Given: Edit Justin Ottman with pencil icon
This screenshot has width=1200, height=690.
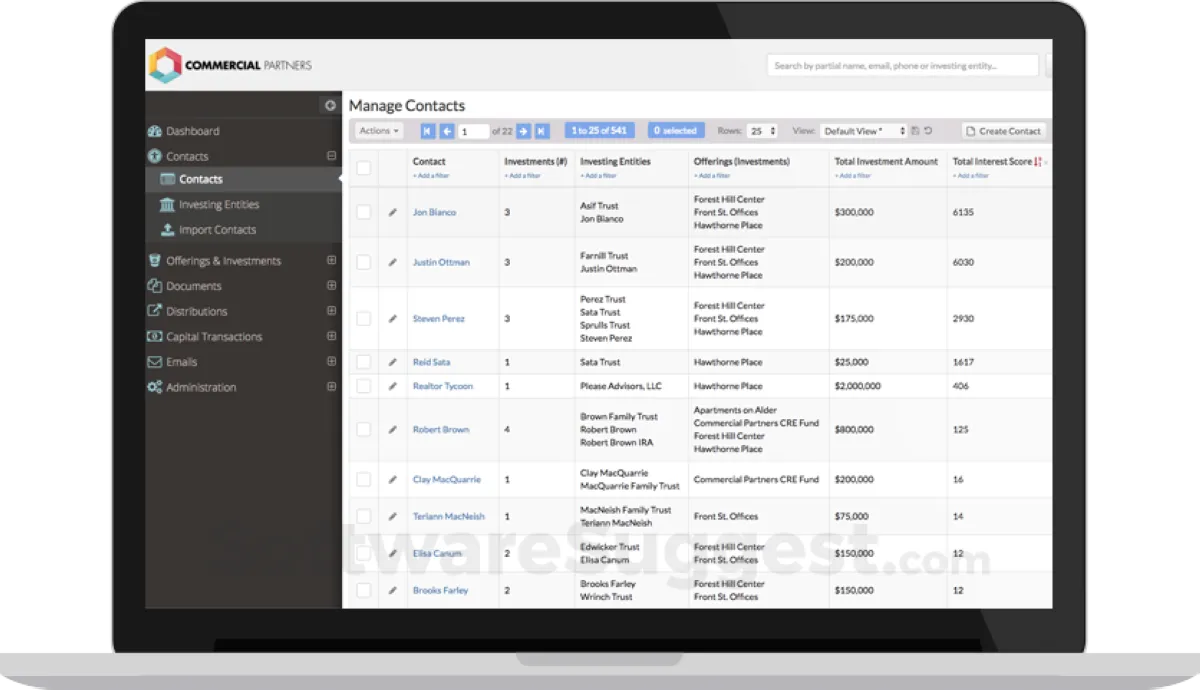Looking at the screenshot, I should pyautogui.click(x=393, y=262).
